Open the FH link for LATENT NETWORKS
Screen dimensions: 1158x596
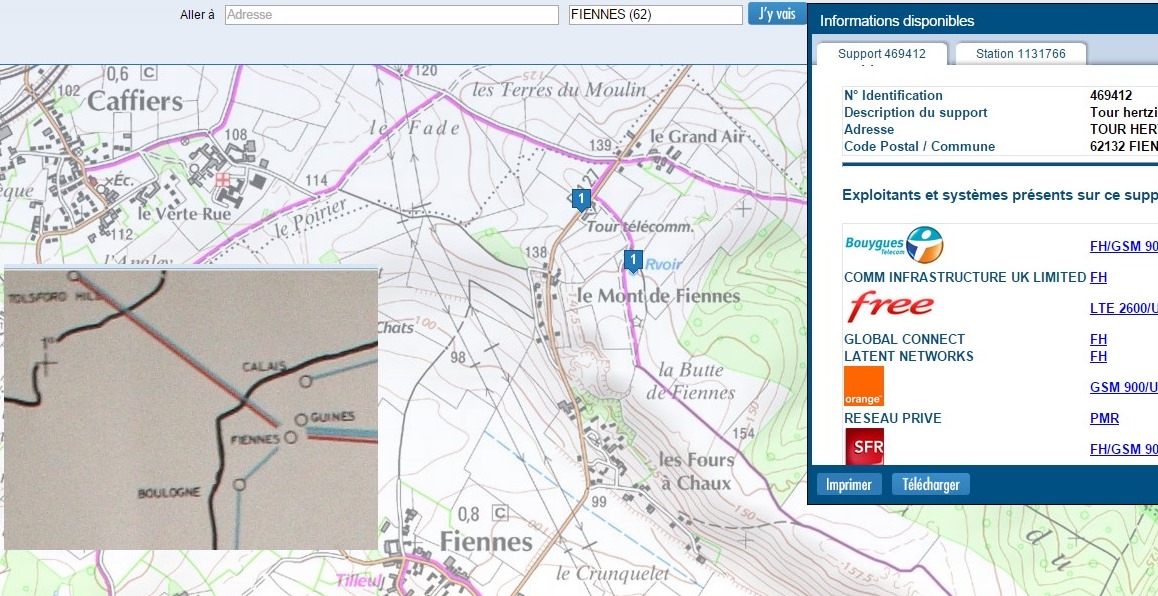pos(1098,356)
